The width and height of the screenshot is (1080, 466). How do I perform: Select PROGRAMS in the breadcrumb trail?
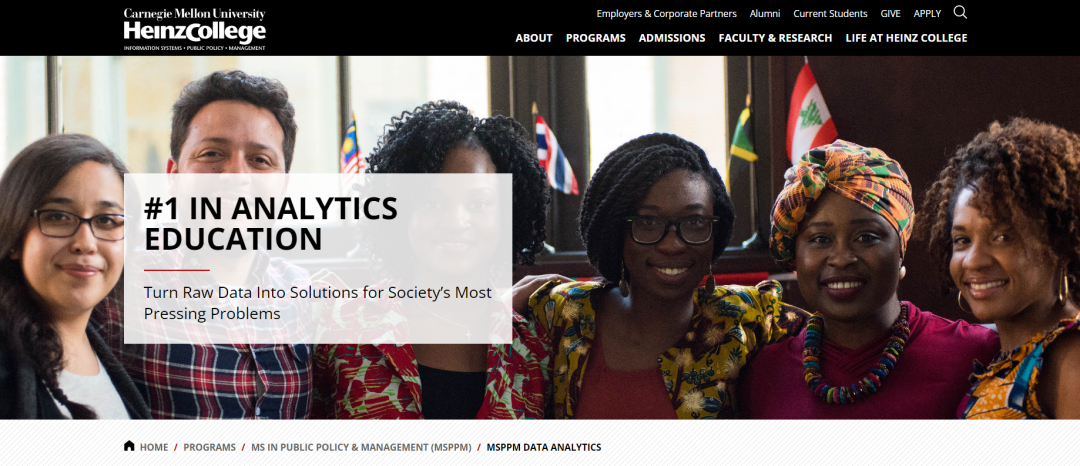pos(209,447)
